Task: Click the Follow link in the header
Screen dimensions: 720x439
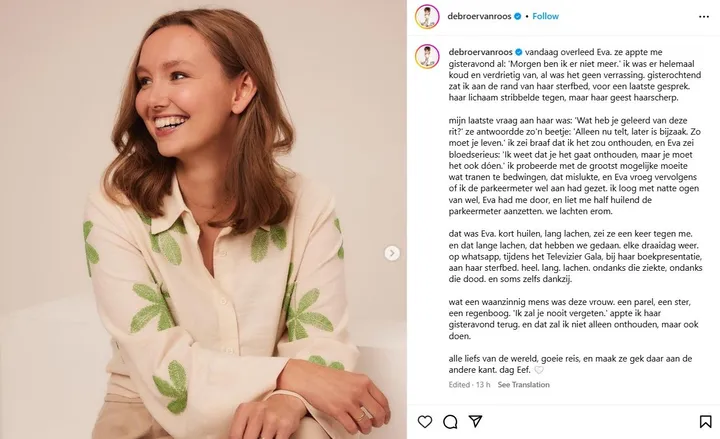Action: tap(546, 16)
